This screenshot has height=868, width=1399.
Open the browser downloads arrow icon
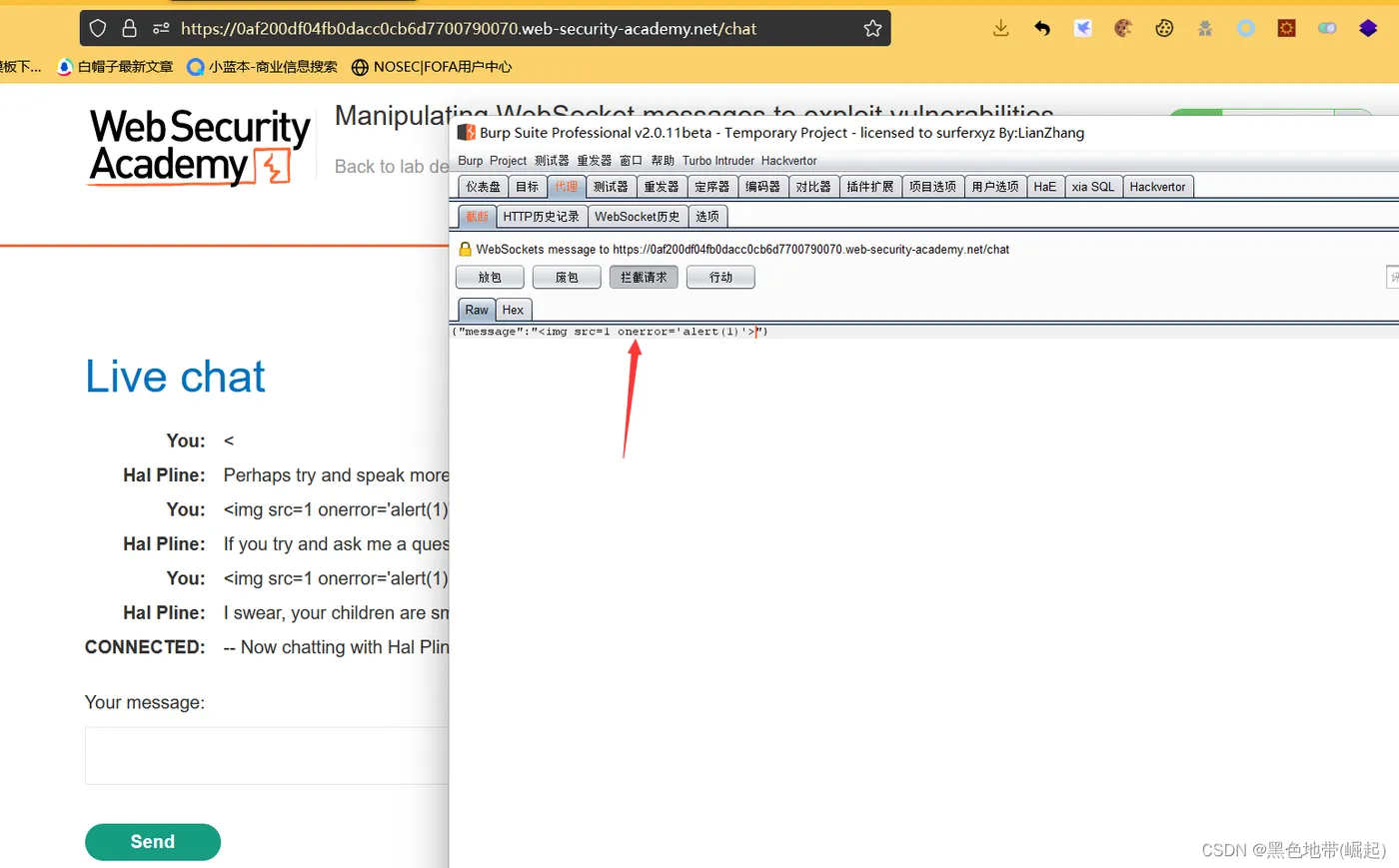(1000, 28)
